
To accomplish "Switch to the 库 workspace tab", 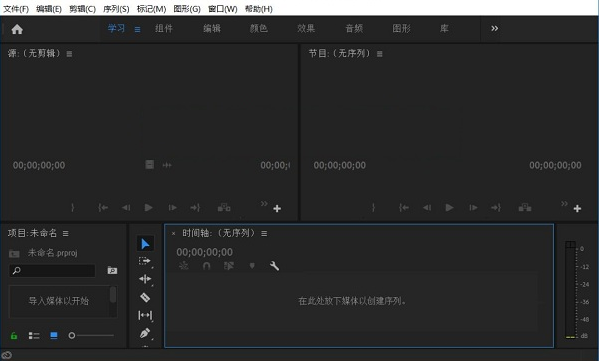I will [x=444, y=28].
